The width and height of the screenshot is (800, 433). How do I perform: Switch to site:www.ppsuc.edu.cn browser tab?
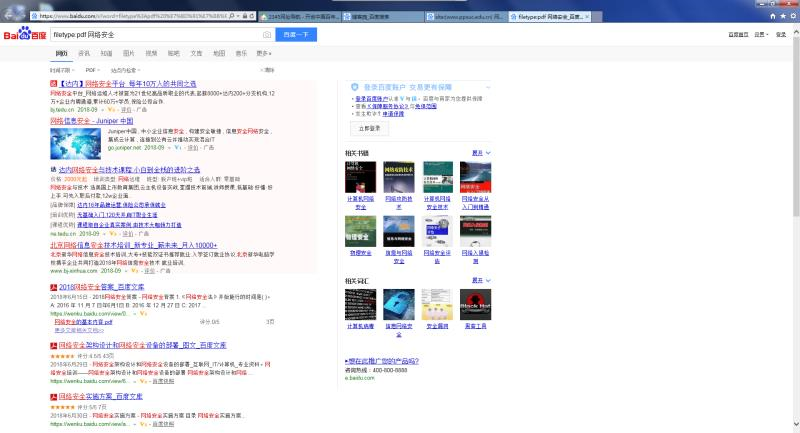tap(466, 17)
